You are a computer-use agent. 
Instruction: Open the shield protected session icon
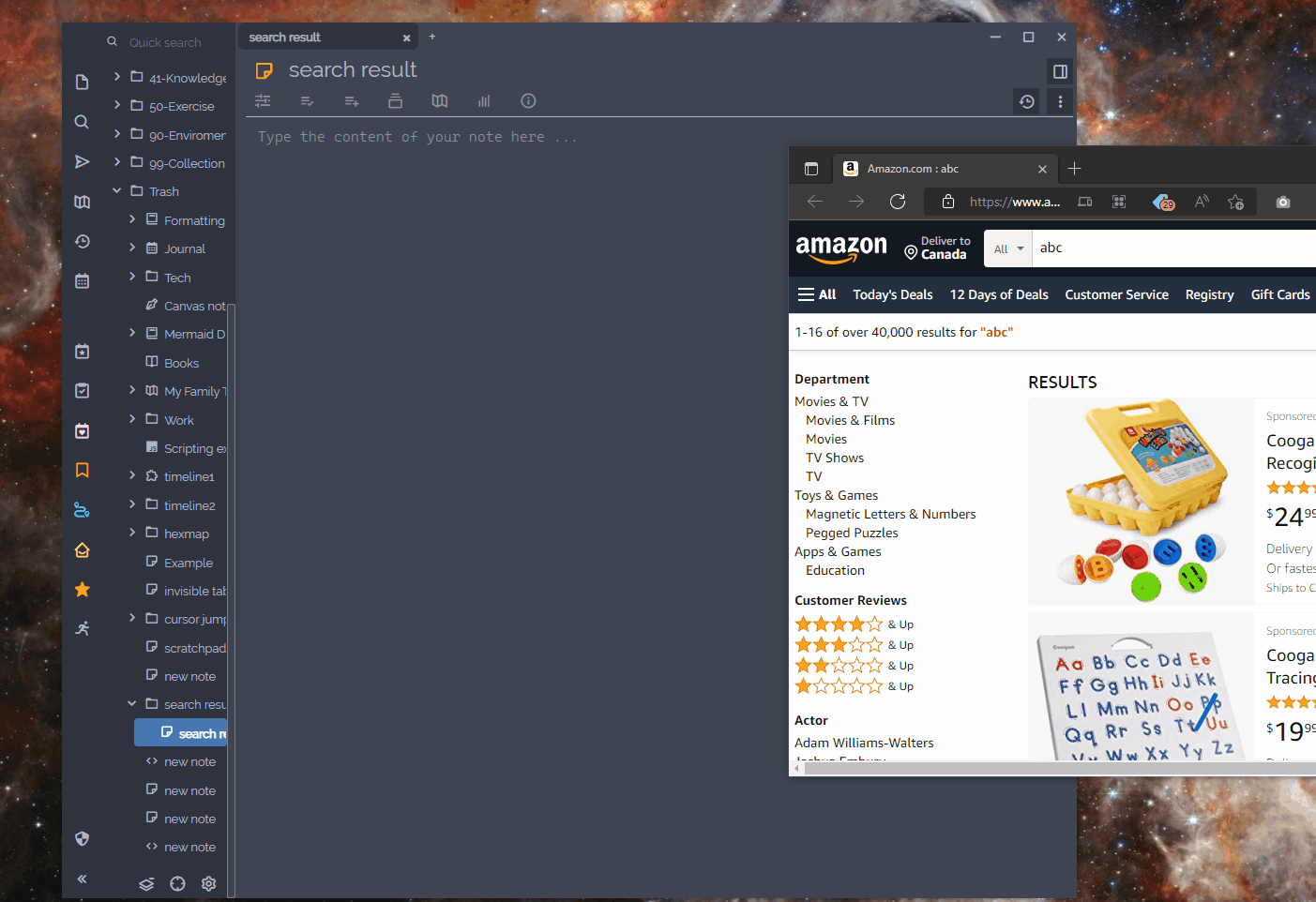[83, 838]
